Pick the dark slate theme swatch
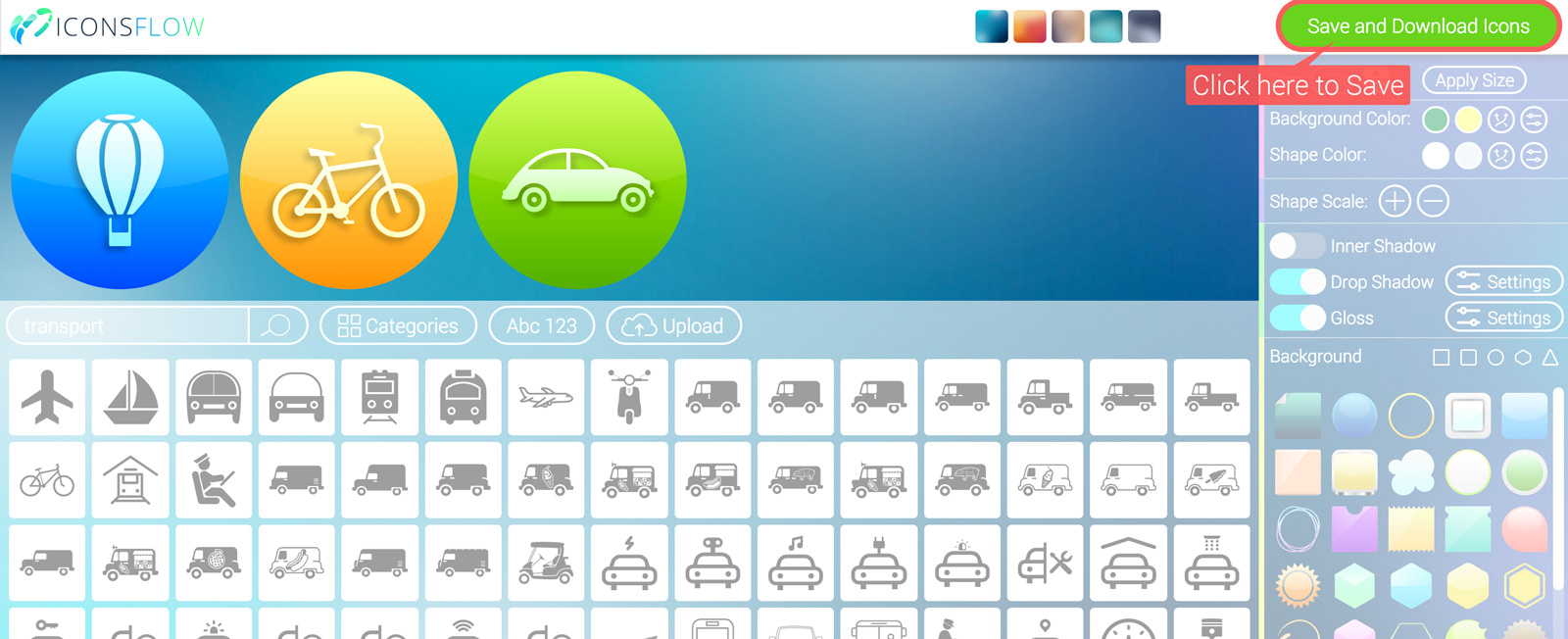This screenshot has width=1568, height=639. tap(1145, 26)
